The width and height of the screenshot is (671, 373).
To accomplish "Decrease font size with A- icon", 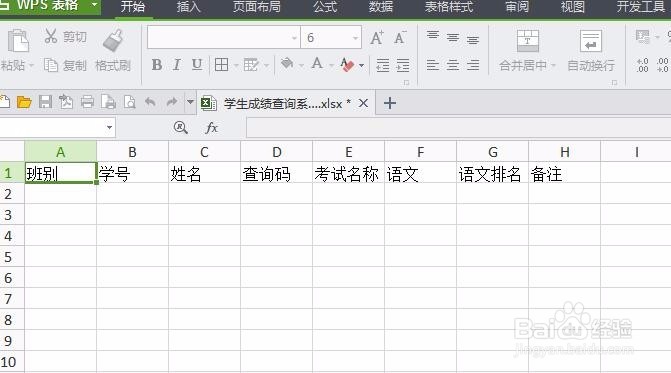I will [400, 38].
